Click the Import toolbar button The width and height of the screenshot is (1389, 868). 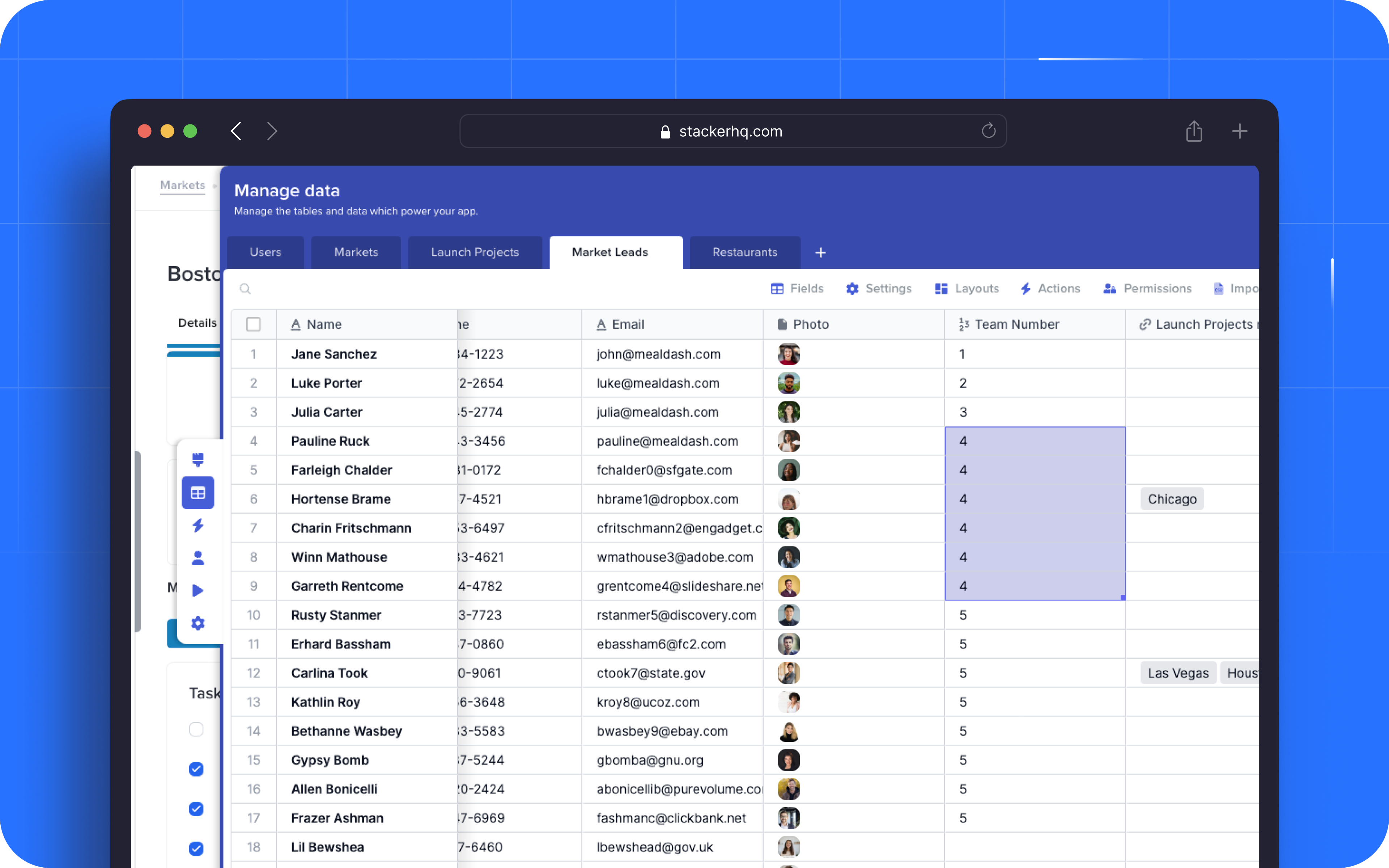pos(1236,289)
